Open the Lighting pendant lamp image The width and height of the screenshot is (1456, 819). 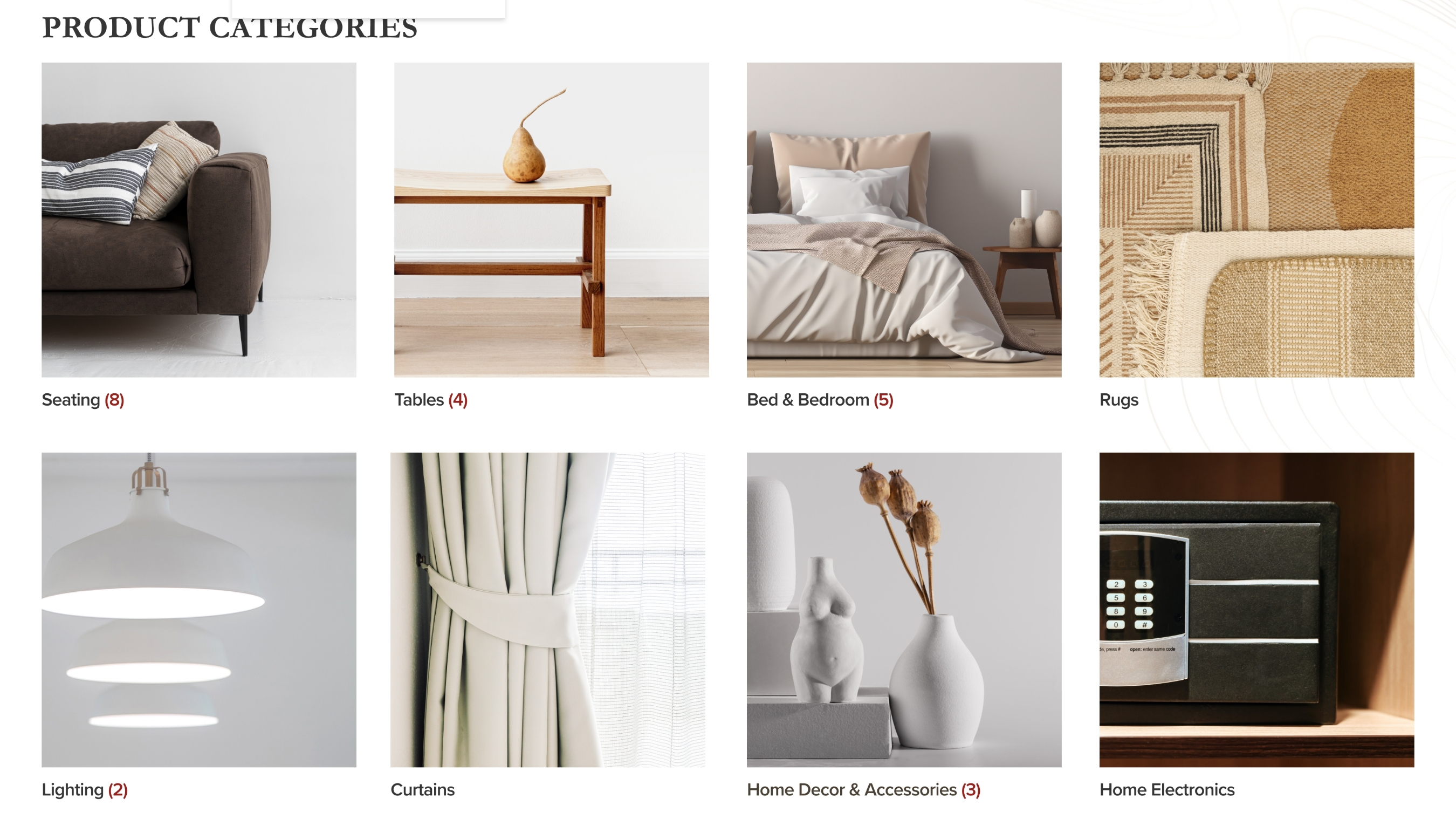click(x=199, y=610)
